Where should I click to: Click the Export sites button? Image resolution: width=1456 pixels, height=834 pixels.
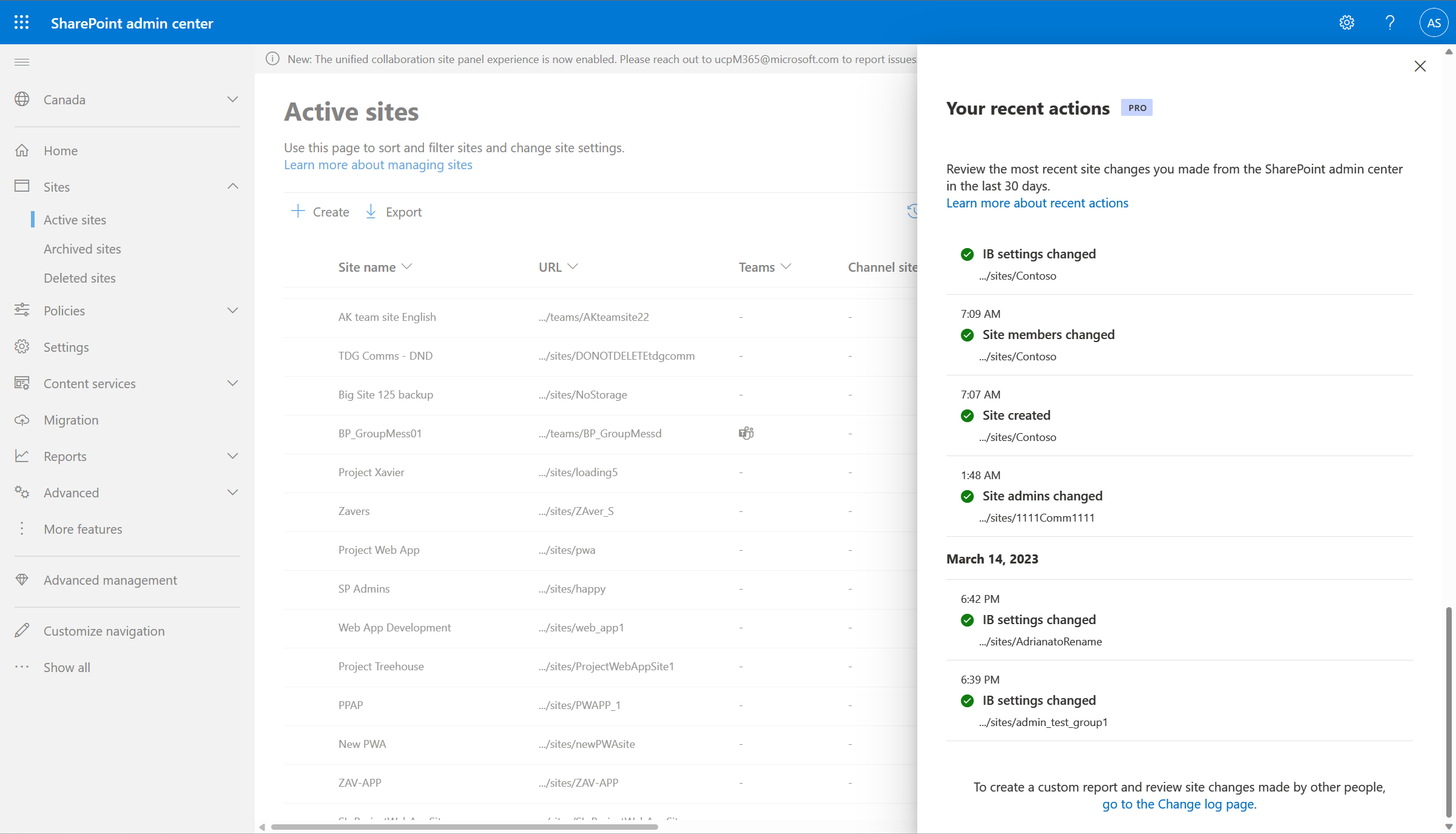click(x=394, y=211)
